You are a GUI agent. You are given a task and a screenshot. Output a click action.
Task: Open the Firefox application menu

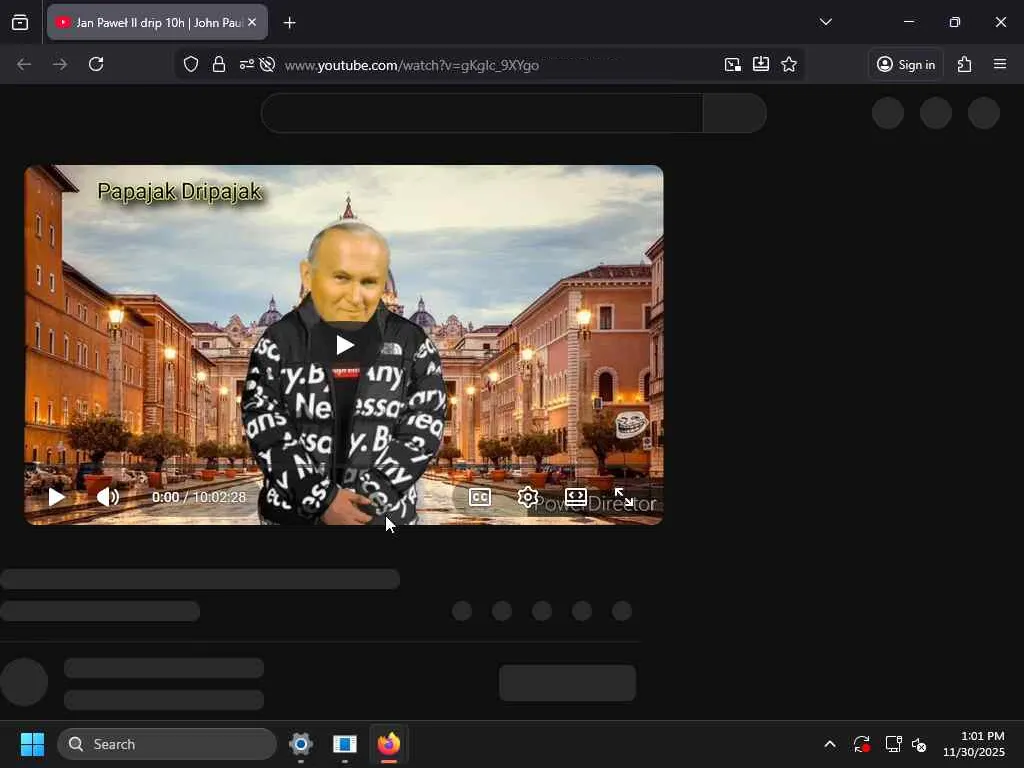tap(1000, 64)
